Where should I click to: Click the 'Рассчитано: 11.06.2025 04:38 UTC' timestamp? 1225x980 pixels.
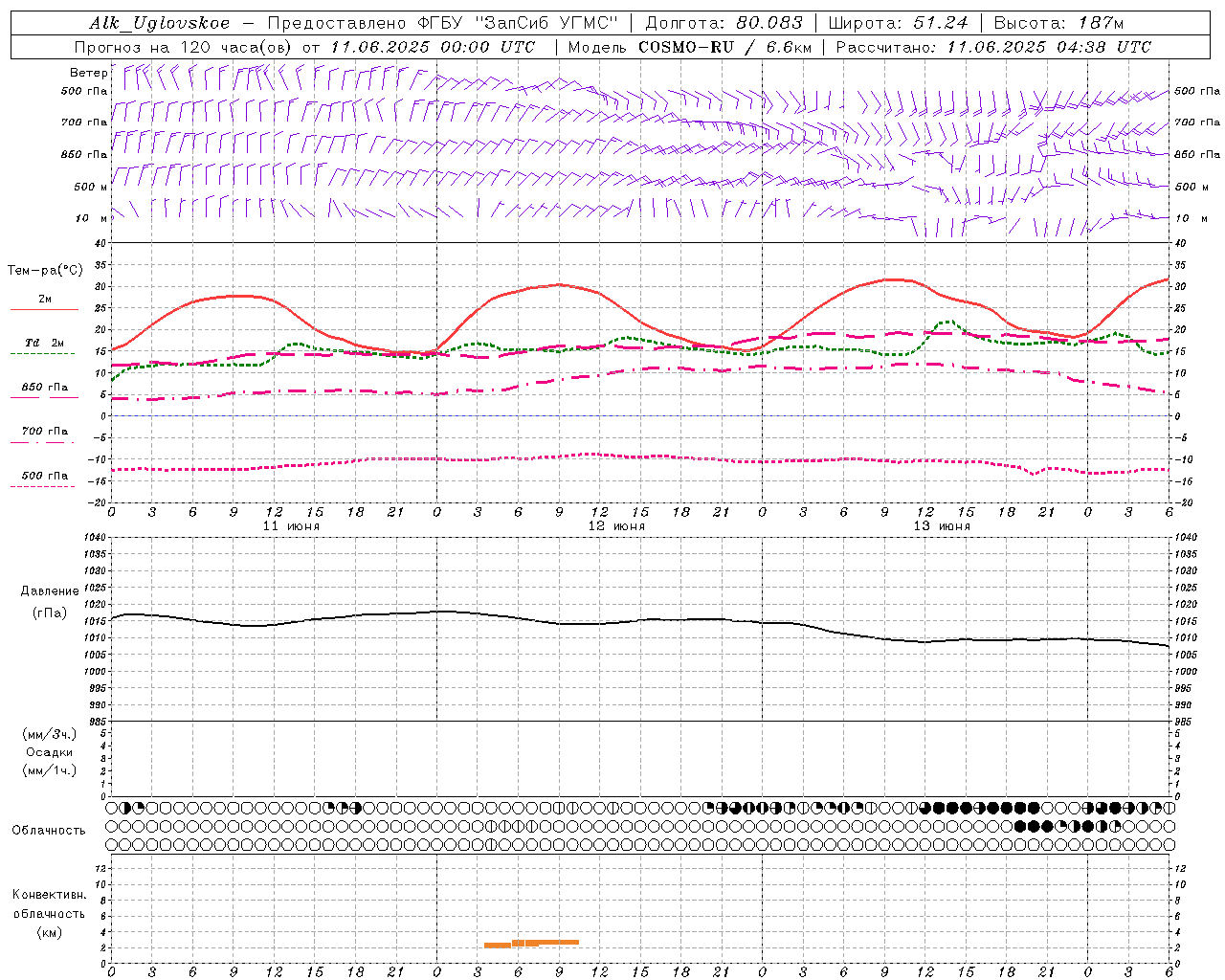coord(993,47)
